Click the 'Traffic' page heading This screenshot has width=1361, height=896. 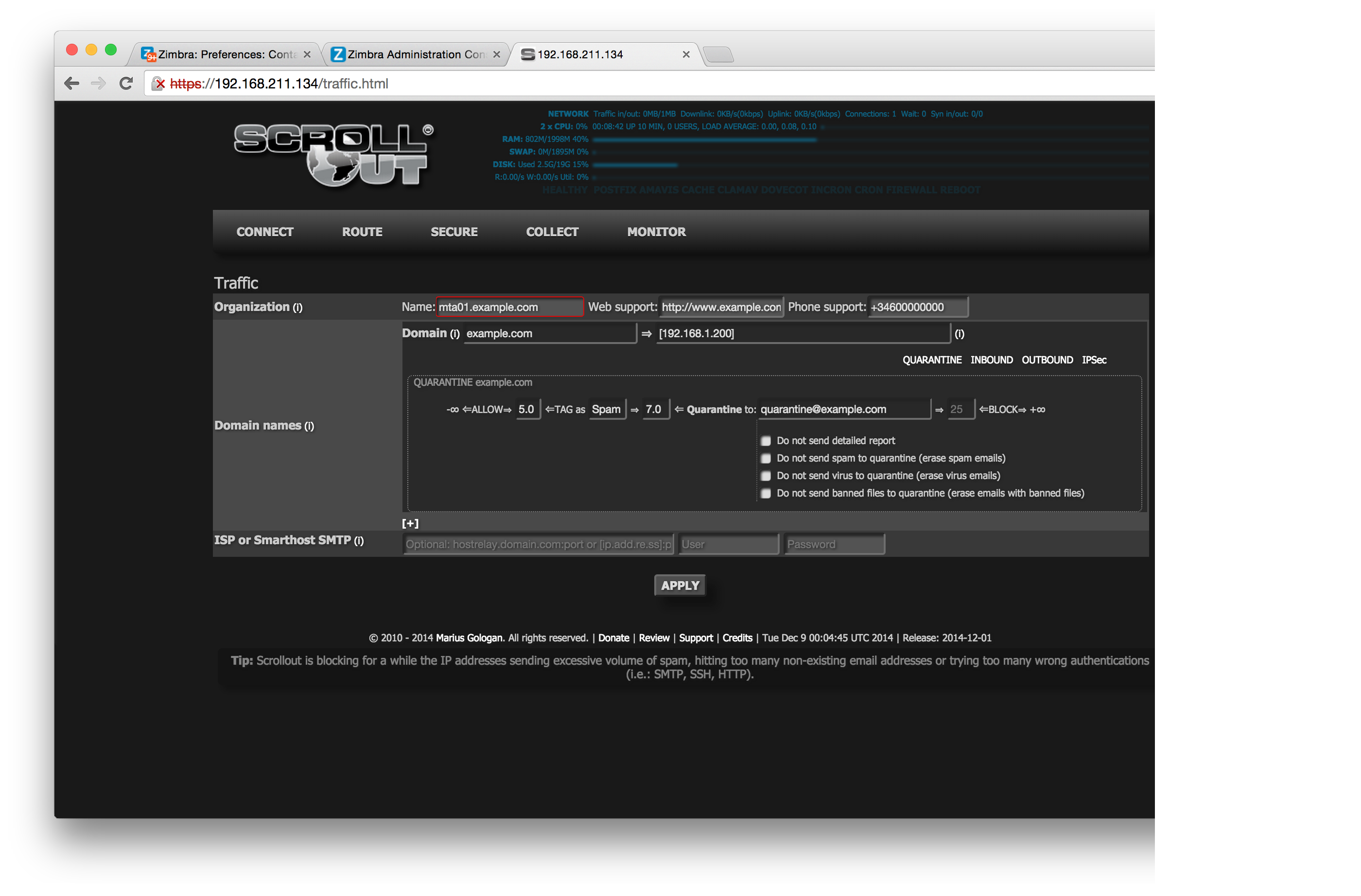click(x=236, y=283)
